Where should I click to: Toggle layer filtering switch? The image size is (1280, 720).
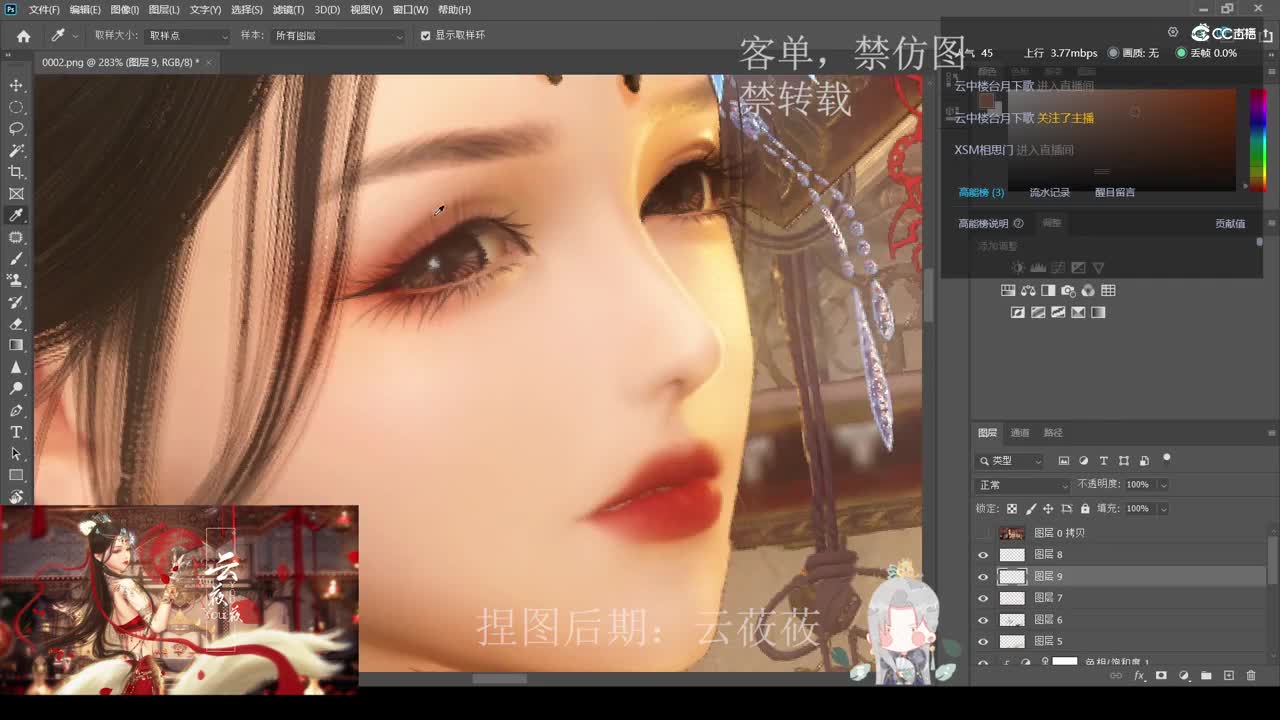point(1166,459)
